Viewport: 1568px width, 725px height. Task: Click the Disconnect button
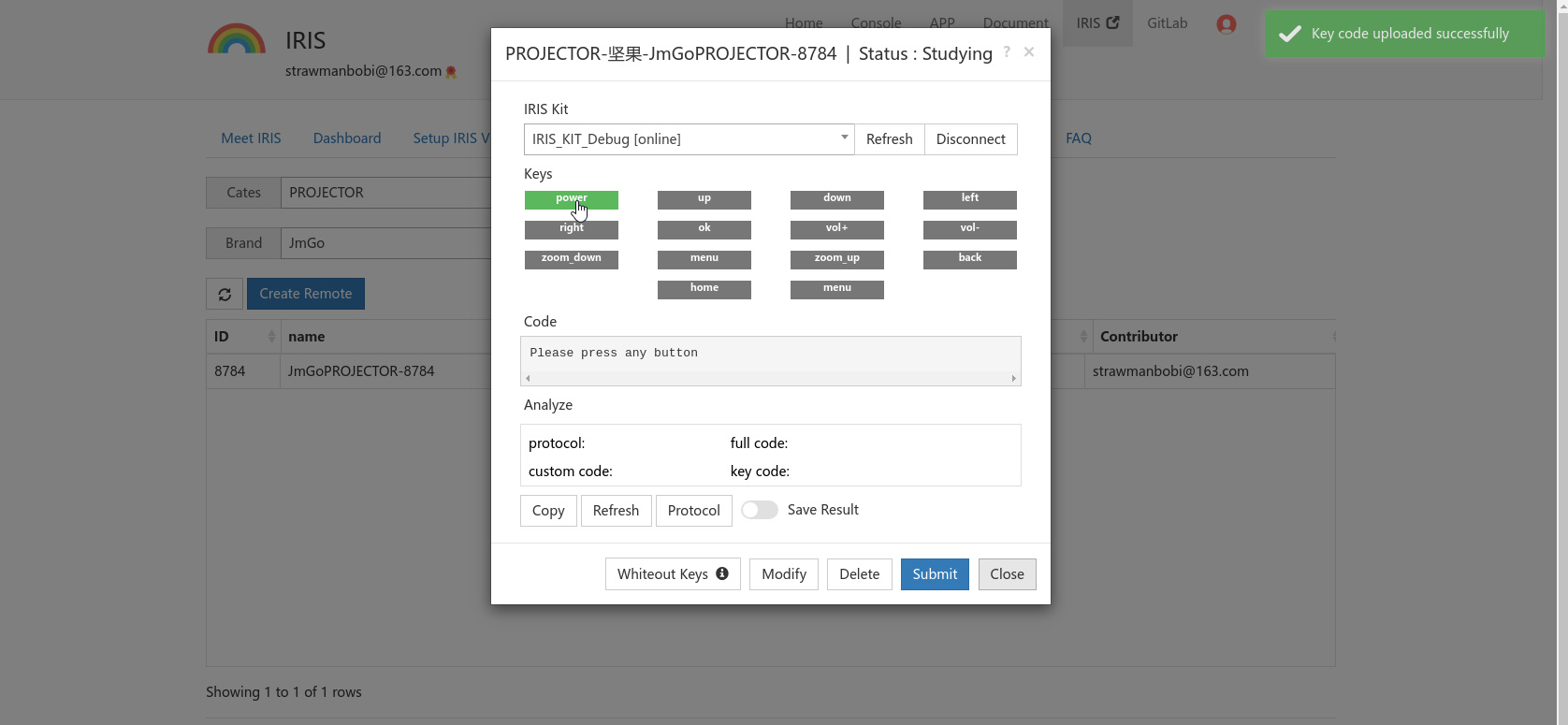pos(970,139)
